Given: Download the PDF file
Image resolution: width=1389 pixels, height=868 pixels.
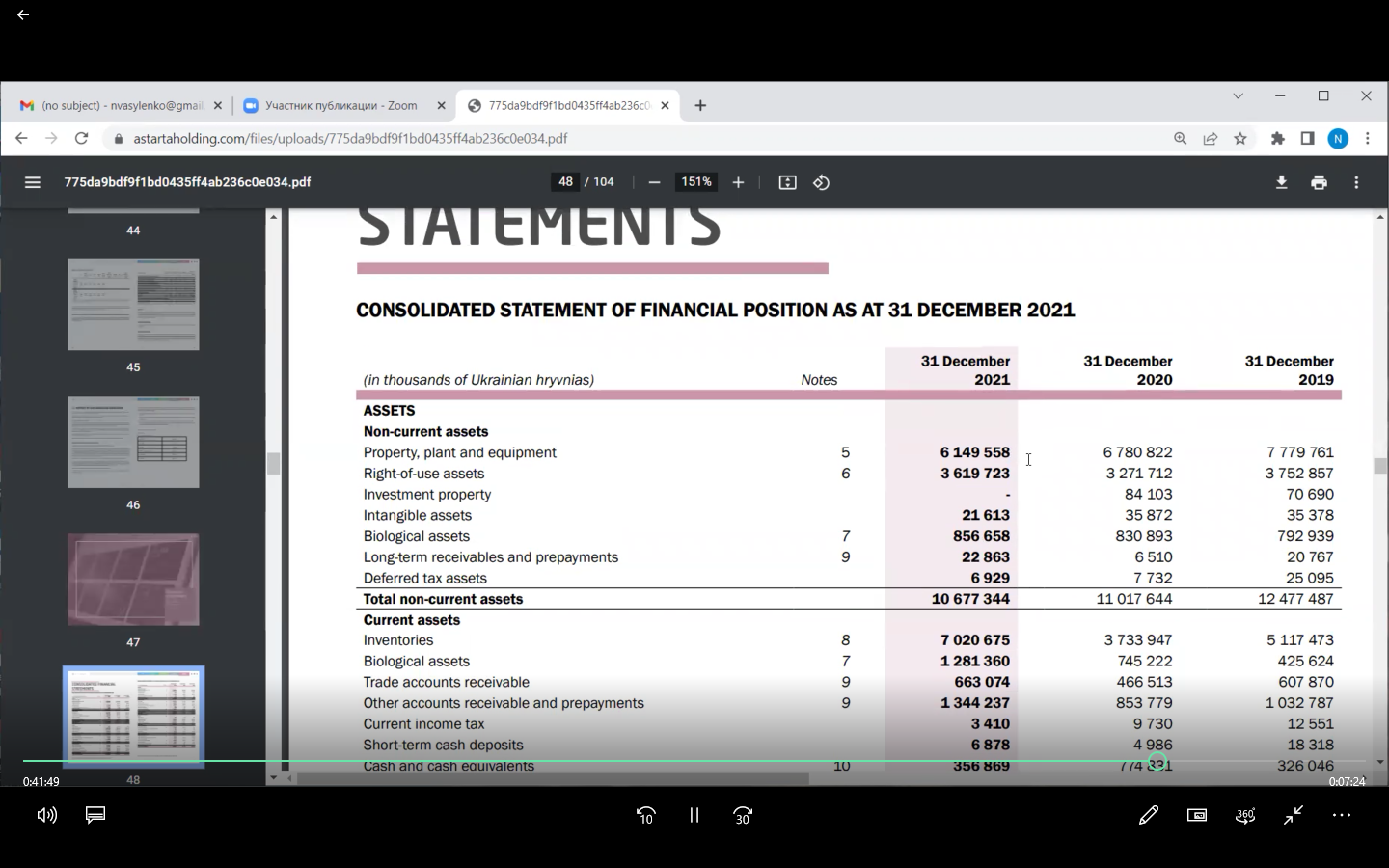Looking at the screenshot, I should tap(1281, 182).
